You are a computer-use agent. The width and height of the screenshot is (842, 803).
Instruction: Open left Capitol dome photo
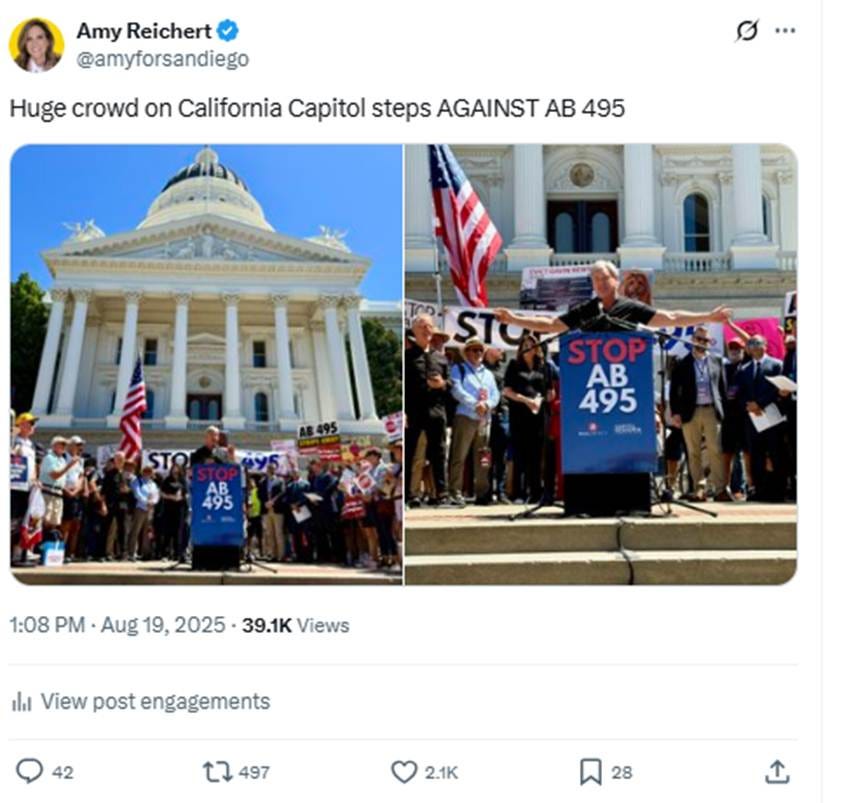click(x=206, y=364)
